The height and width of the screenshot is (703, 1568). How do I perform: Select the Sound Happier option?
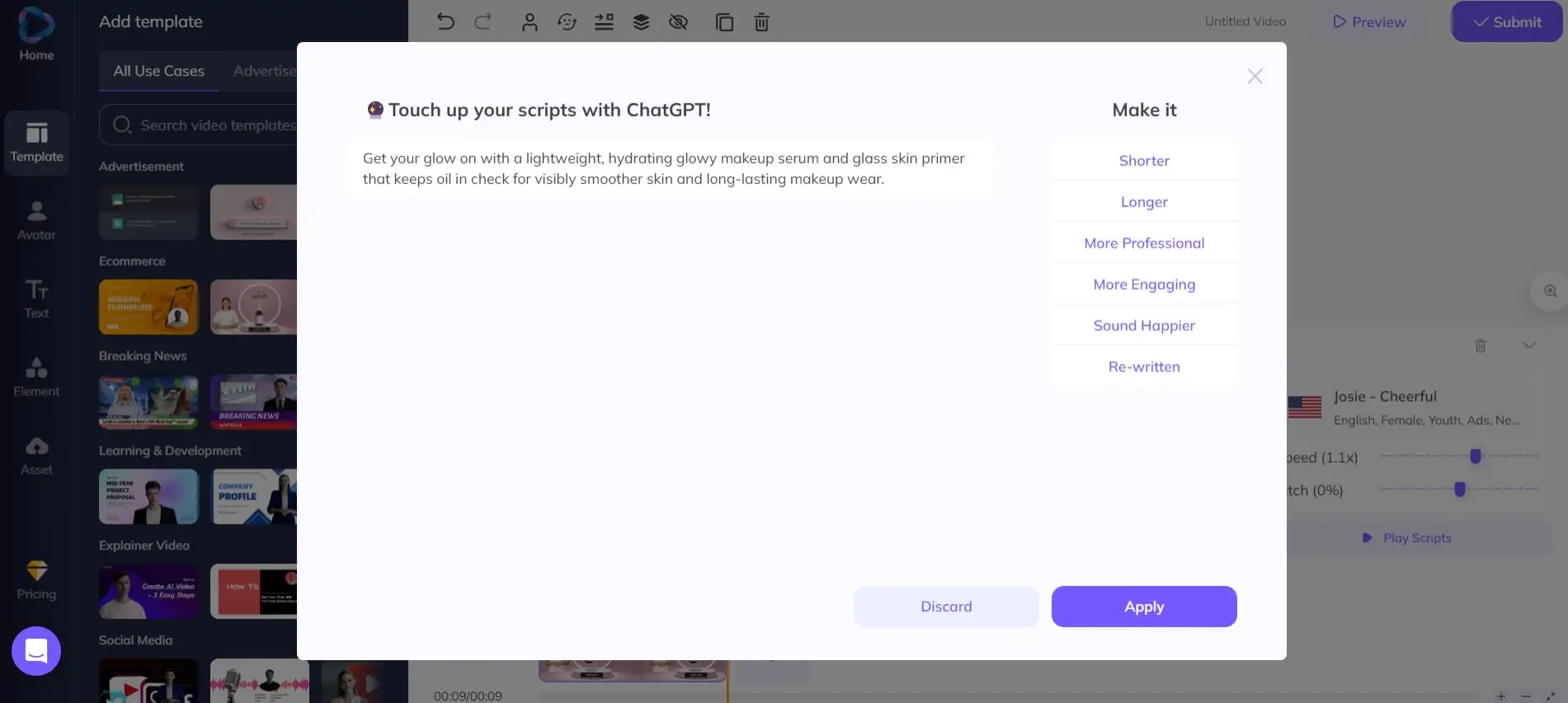(1144, 326)
